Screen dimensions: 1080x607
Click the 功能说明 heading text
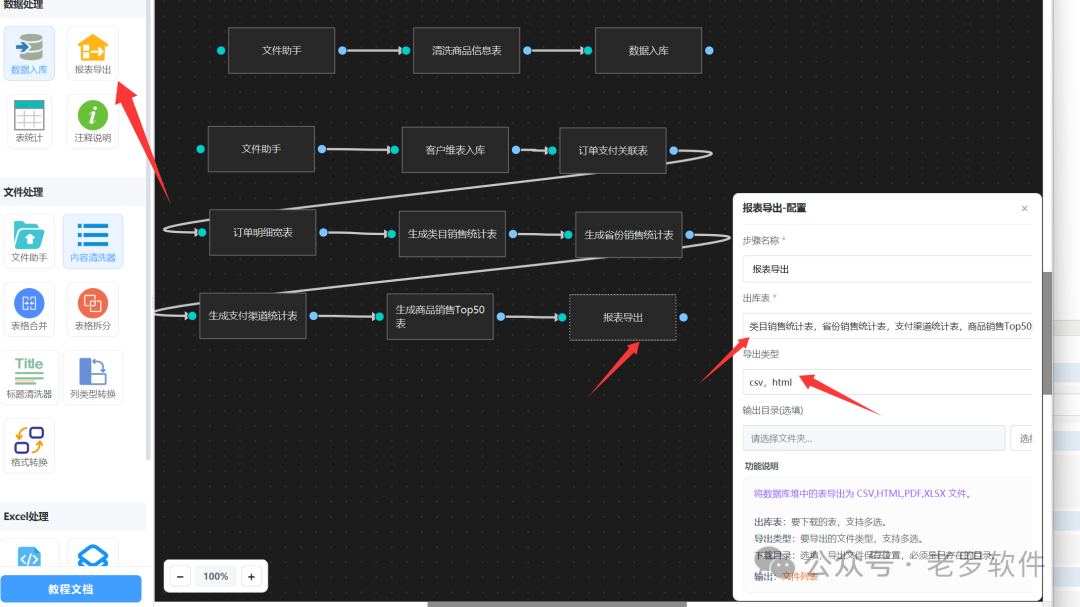tap(761, 466)
